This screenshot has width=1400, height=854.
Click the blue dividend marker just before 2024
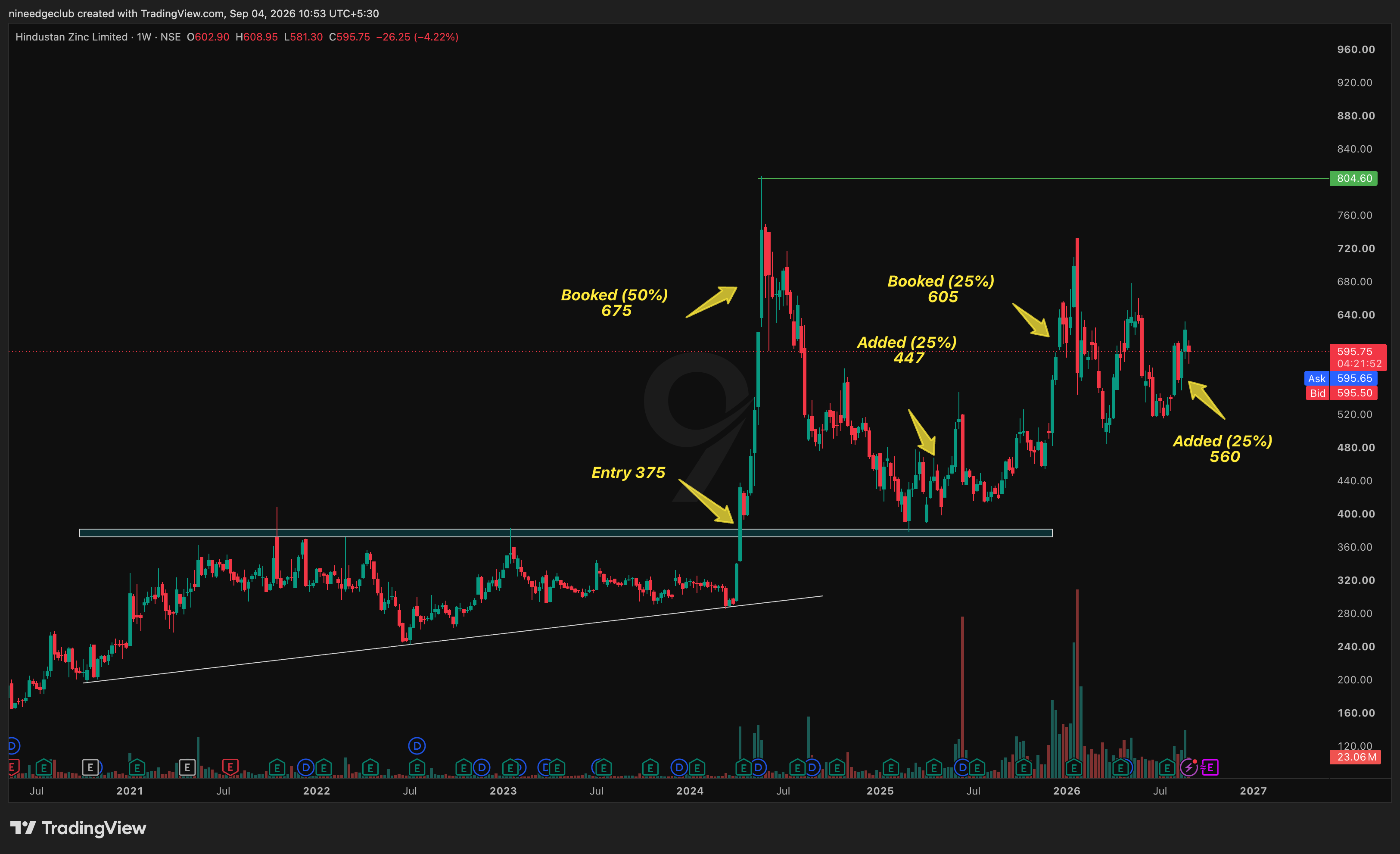tap(679, 768)
